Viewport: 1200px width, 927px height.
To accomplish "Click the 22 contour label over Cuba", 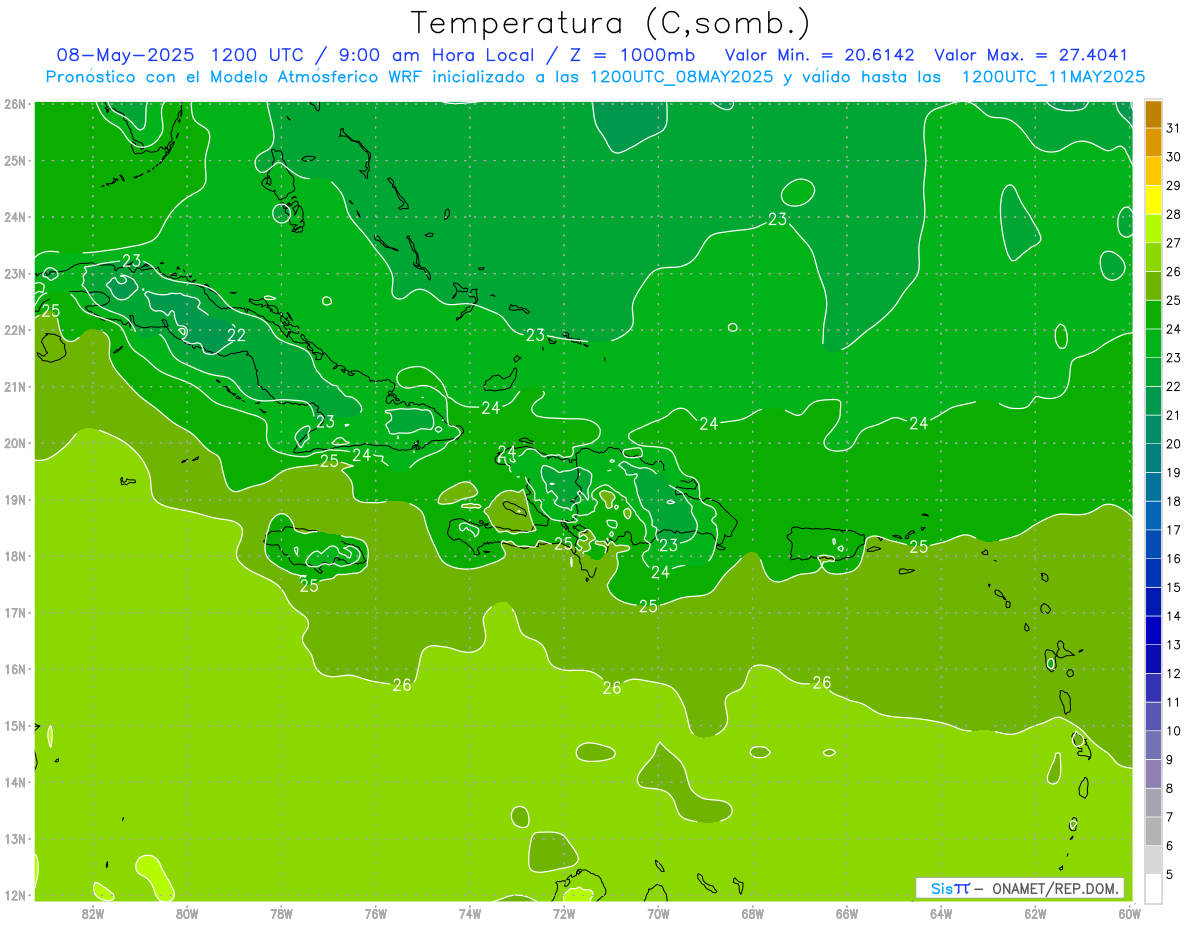I will point(236,335).
